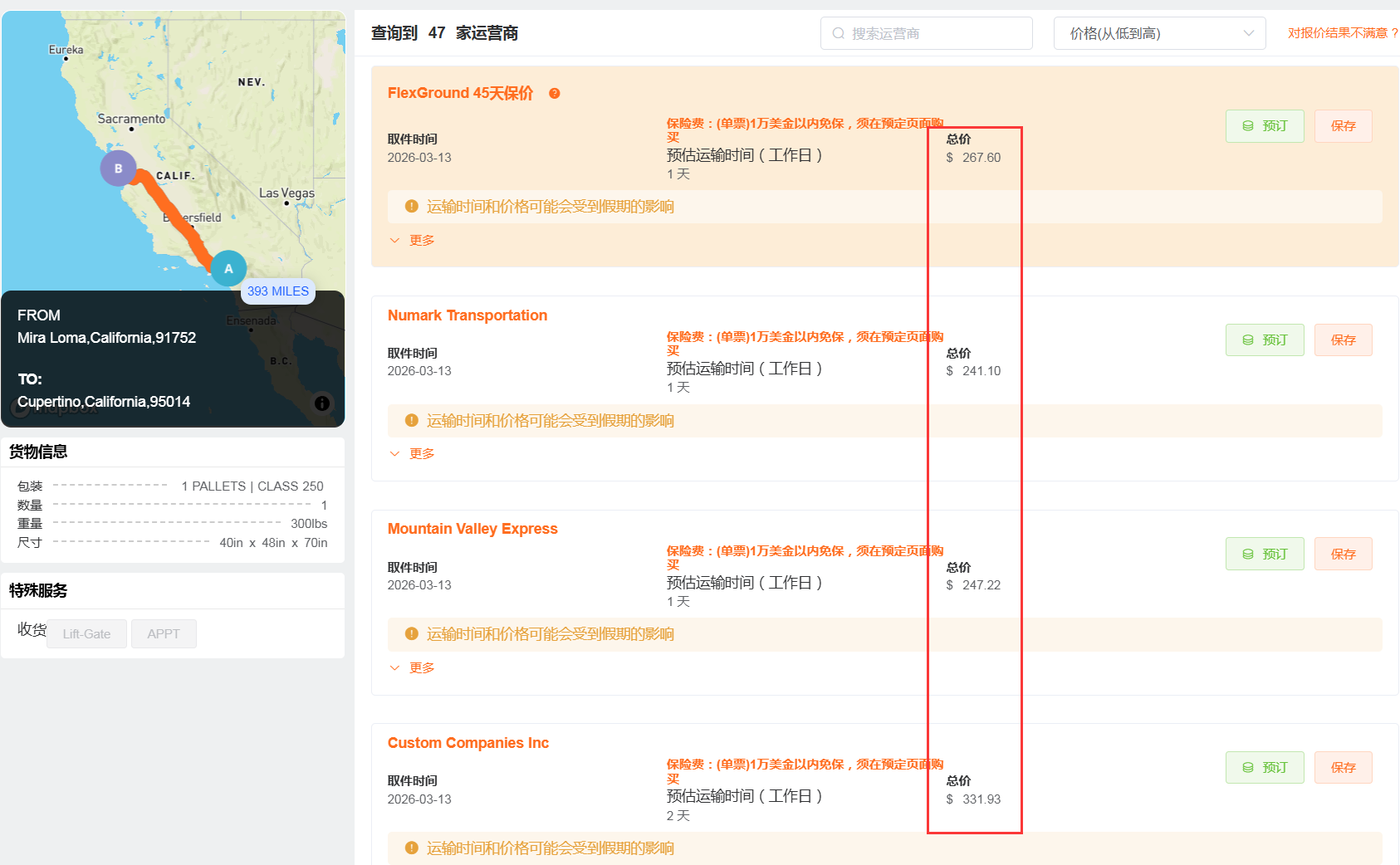
Task: Click warning icon in Mountain Valley notice
Action: 411,634
